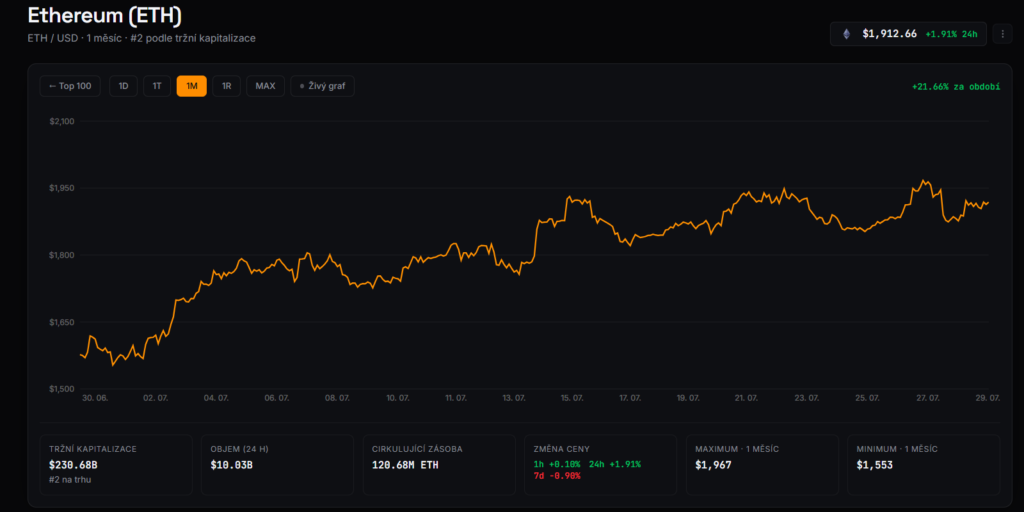Show the MAX price history
The height and width of the screenshot is (512, 1024).
point(265,86)
